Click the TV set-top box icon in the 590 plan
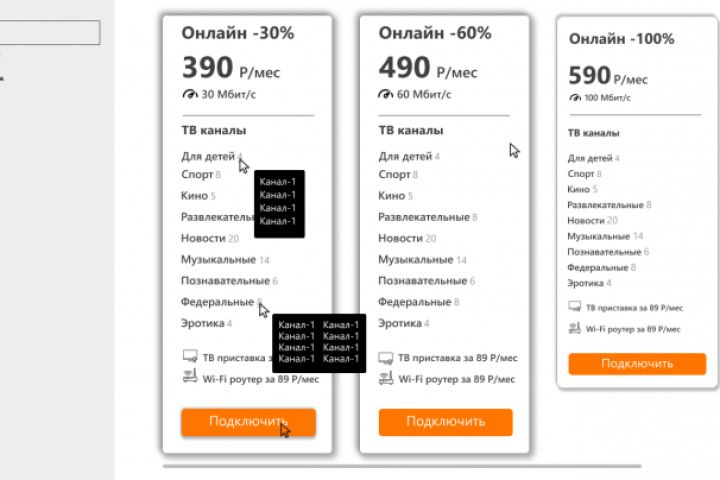The image size is (720, 480). [x=574, y=308]
